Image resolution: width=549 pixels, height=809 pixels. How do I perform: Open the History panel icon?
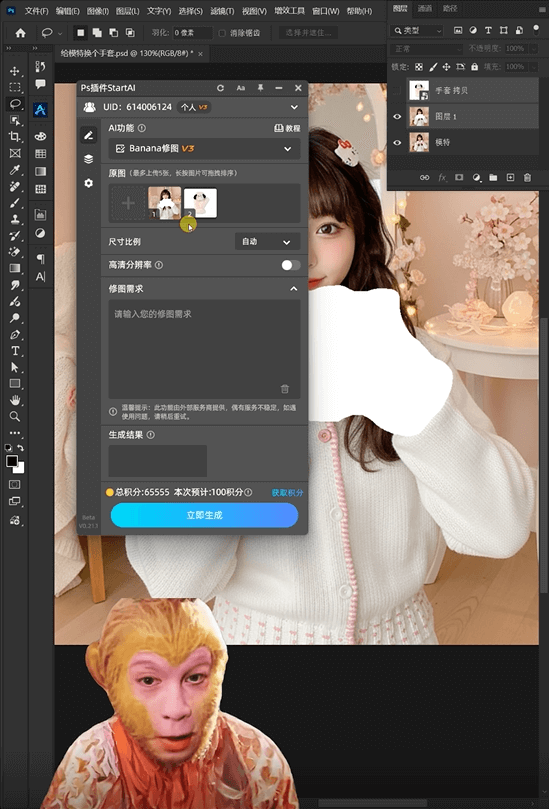40,66
